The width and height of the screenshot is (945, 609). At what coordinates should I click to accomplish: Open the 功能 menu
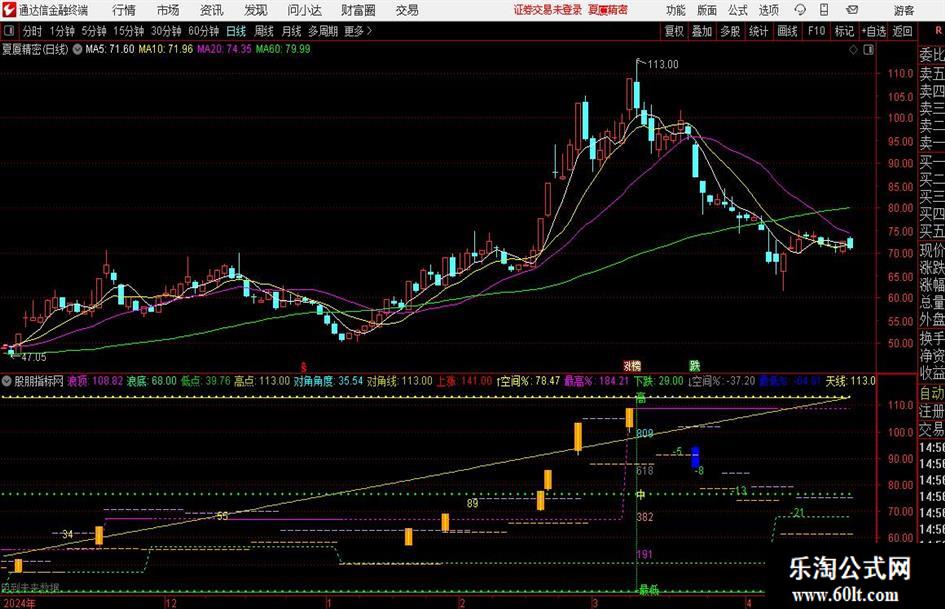tap(676, 10)
